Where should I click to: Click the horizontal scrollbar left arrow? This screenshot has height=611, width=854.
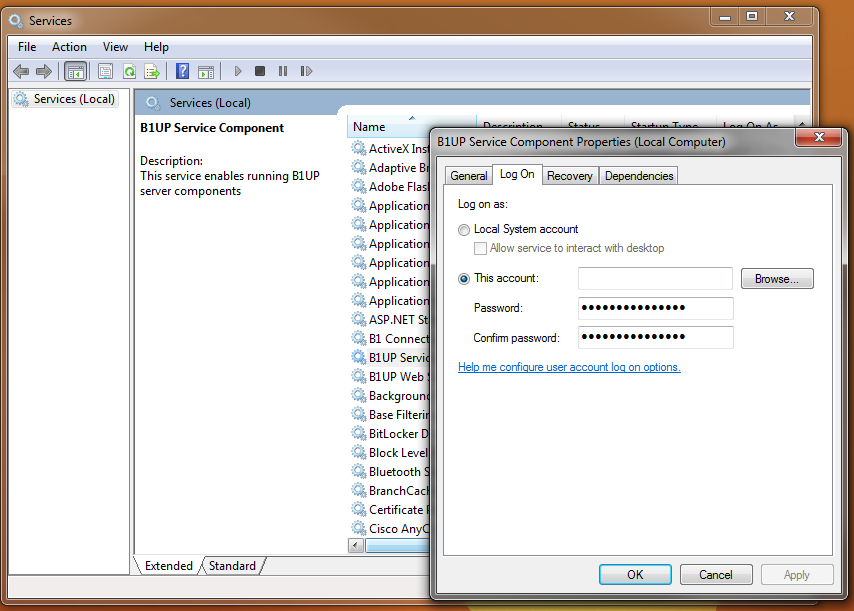(356, 545)
